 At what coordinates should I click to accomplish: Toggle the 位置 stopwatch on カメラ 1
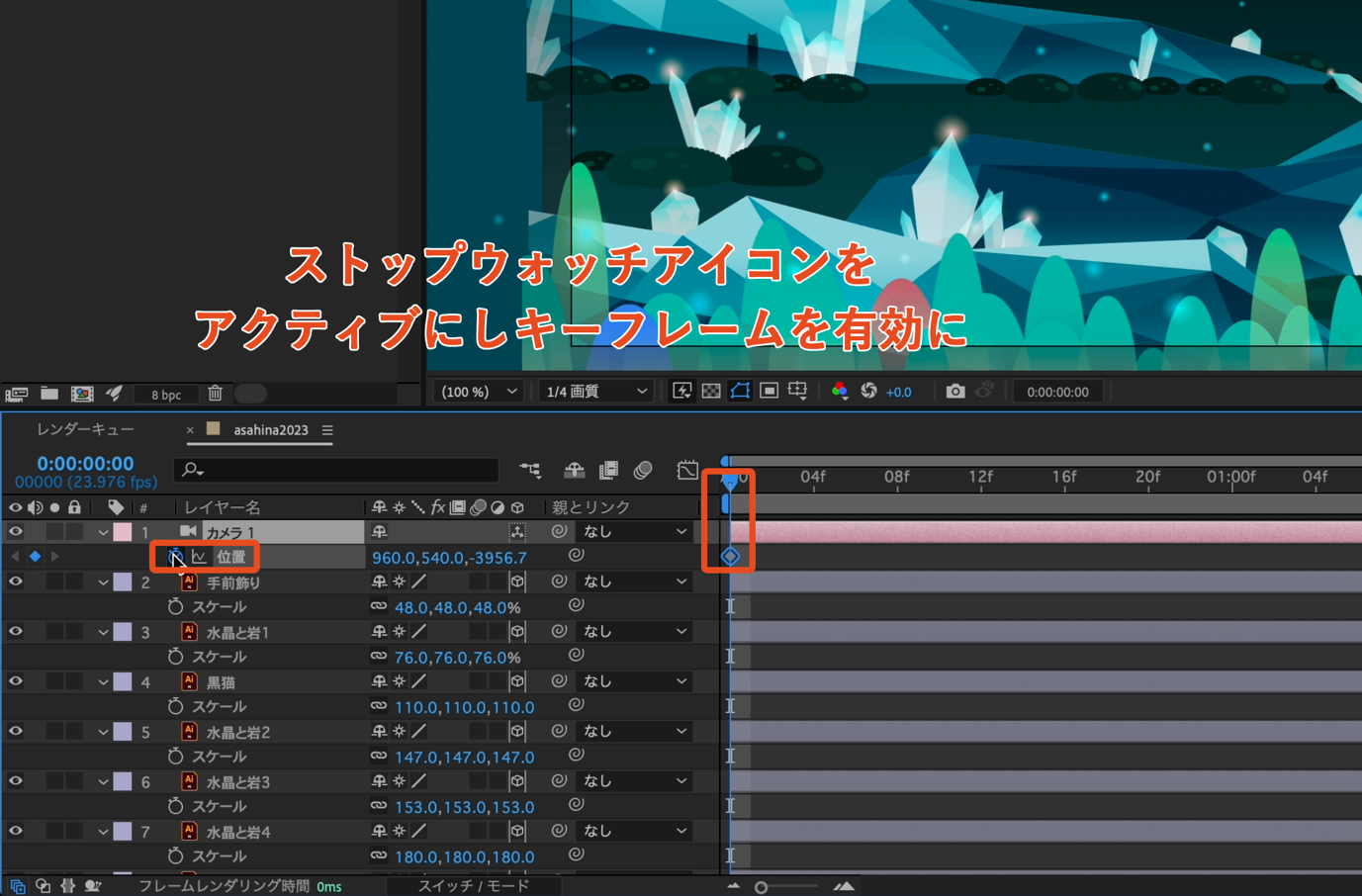coord(175,557)
